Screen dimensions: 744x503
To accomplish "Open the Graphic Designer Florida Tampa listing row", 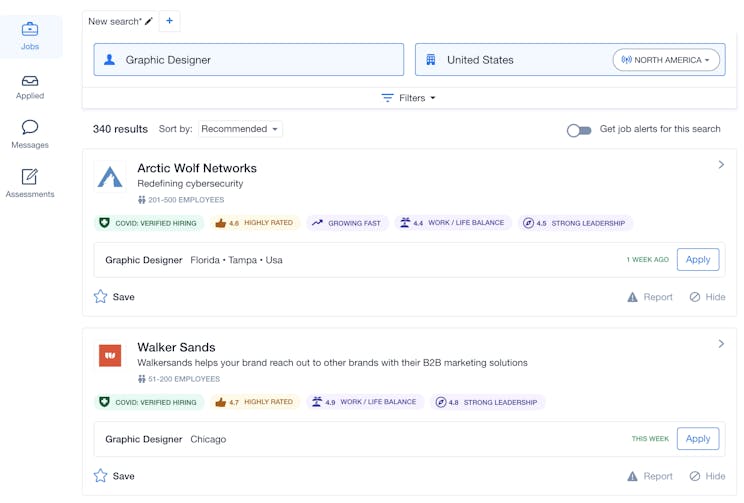I will [x=409, y=260].
